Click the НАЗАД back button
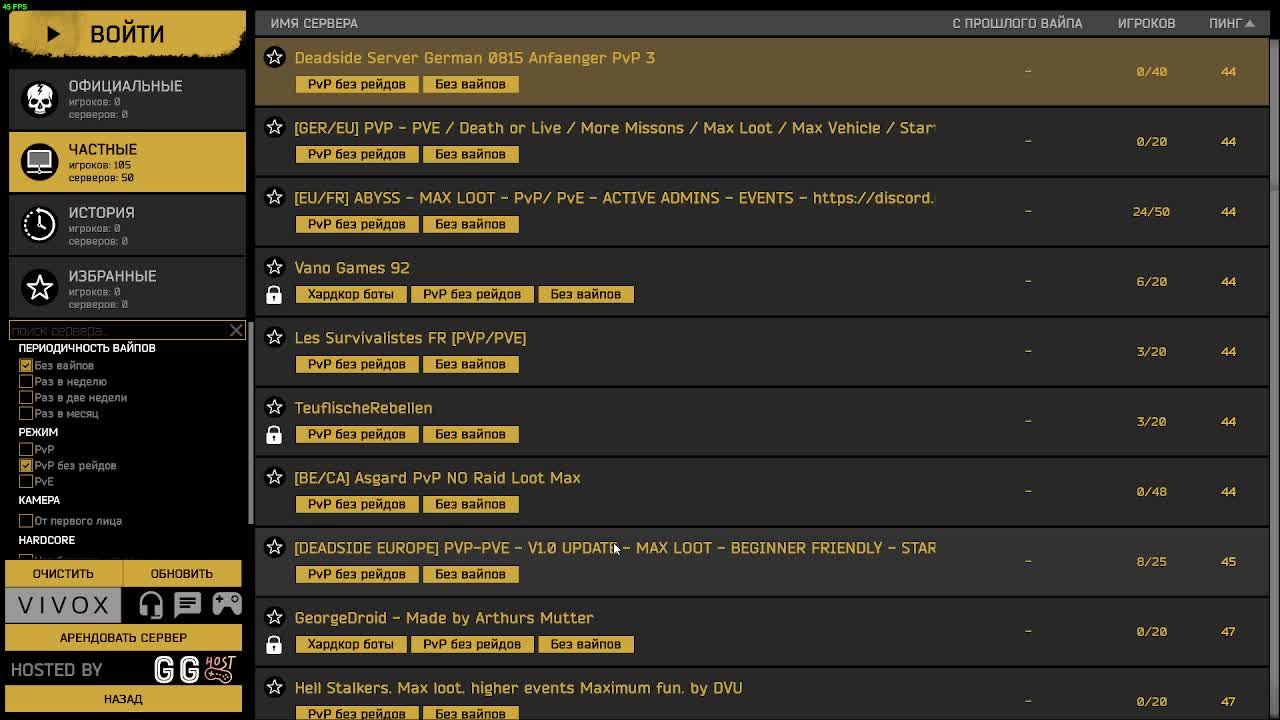 [x=123, y=699]
